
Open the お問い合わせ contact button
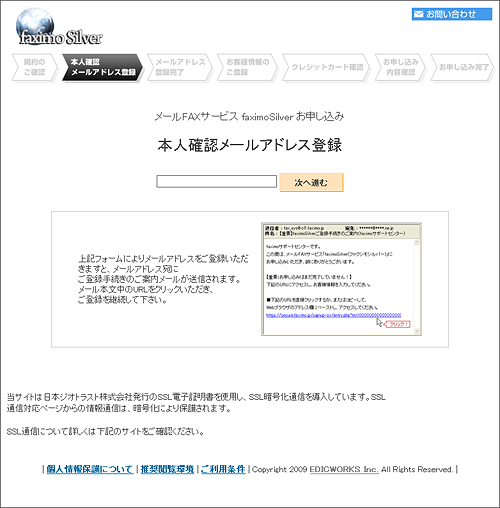click(x=452, y=14)
